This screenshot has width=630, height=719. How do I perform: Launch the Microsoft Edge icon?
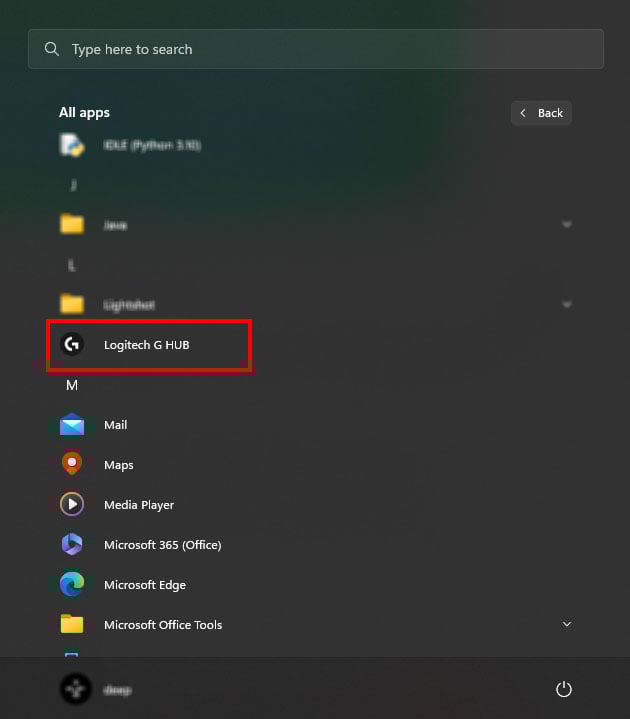point(72,584)
